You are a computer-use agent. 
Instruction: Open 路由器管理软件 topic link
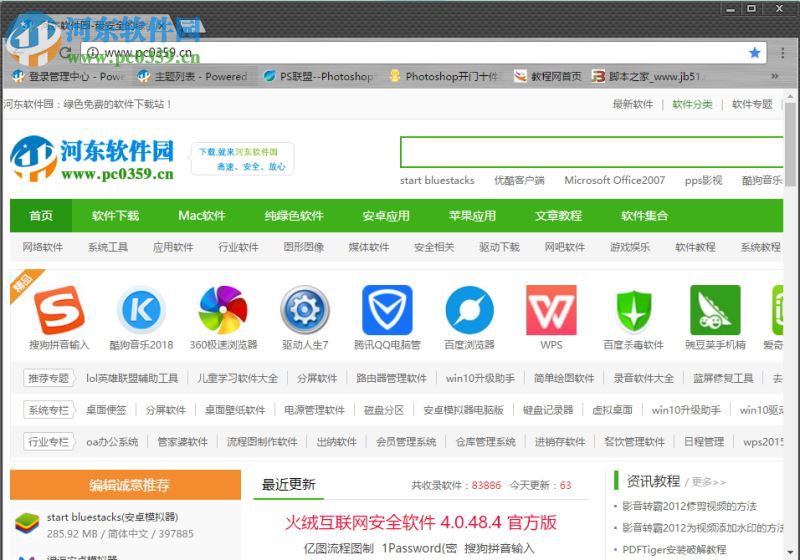pos(391,378)
